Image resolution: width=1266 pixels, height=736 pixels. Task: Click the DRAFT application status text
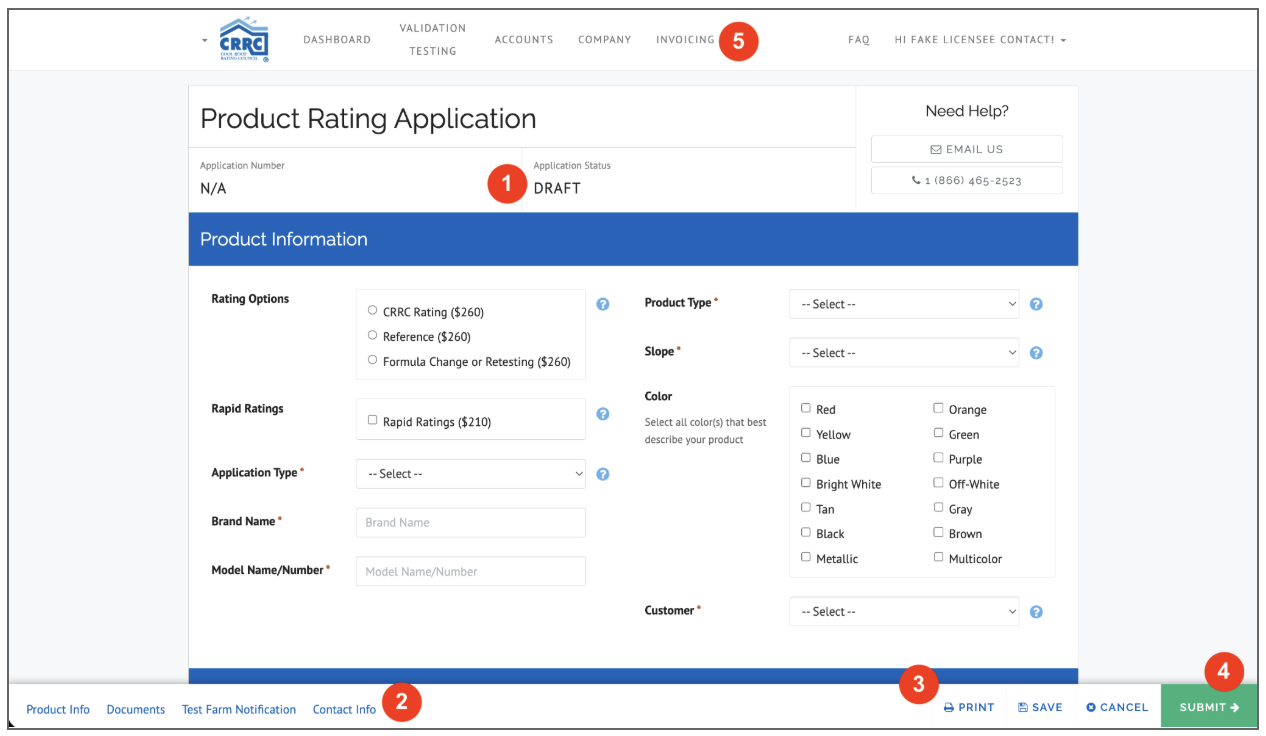(x=557, y=188)
